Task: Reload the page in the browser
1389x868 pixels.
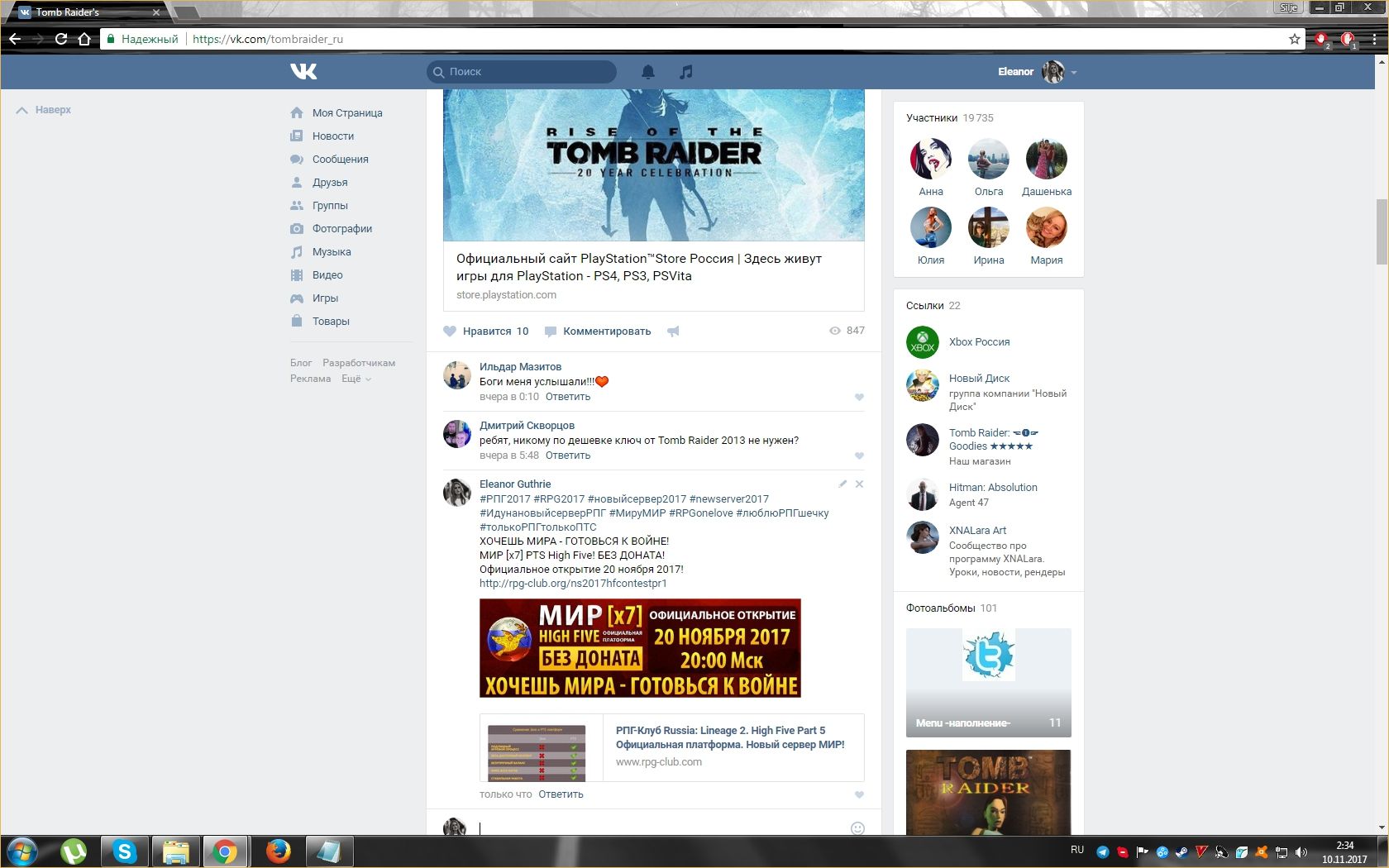Action: coord(60,39)
